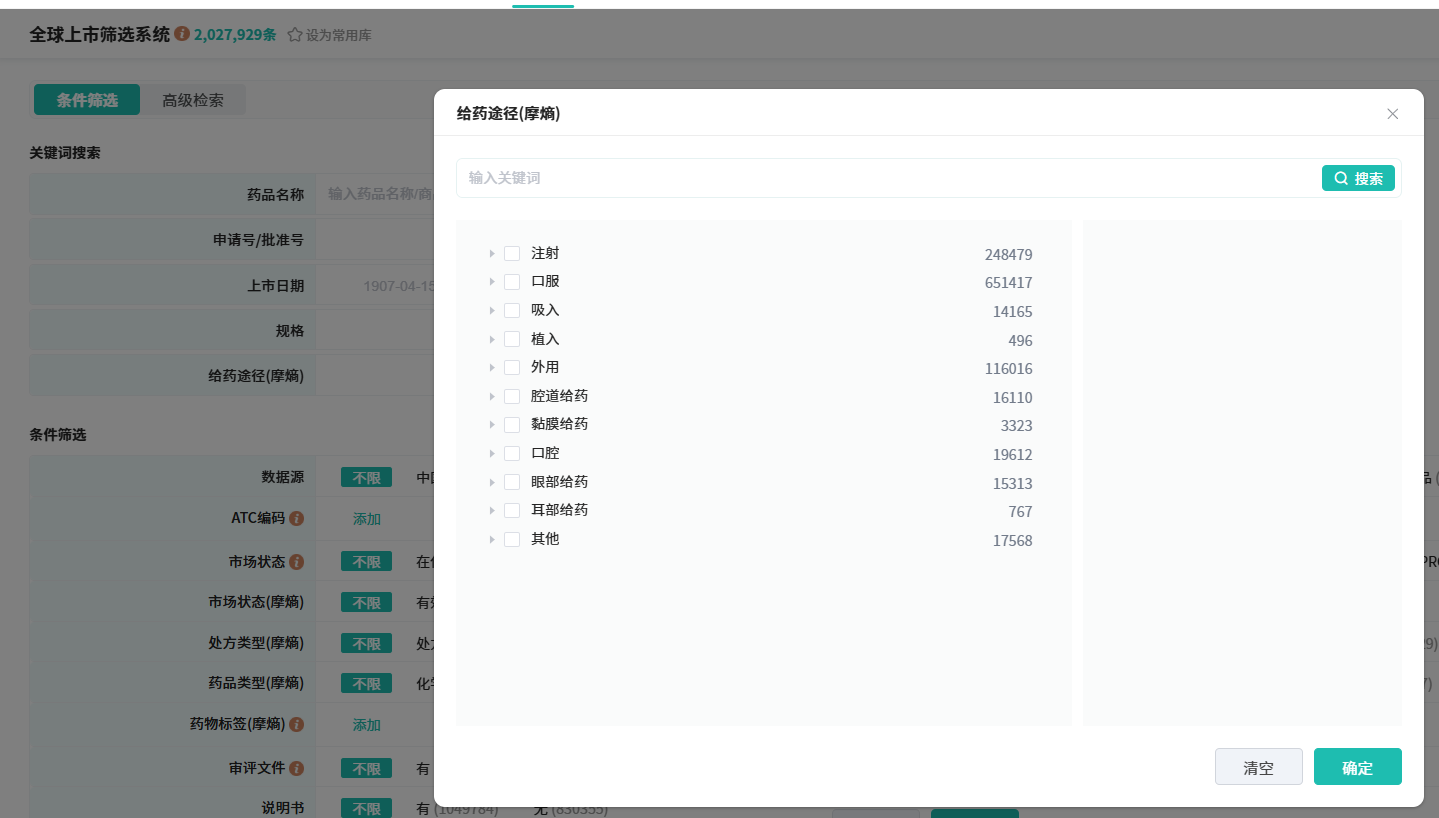Select the 条件筛选 tab
The width and height of the screenshot is (1439, 818).
pyautogui.click(x=87, y=101)
